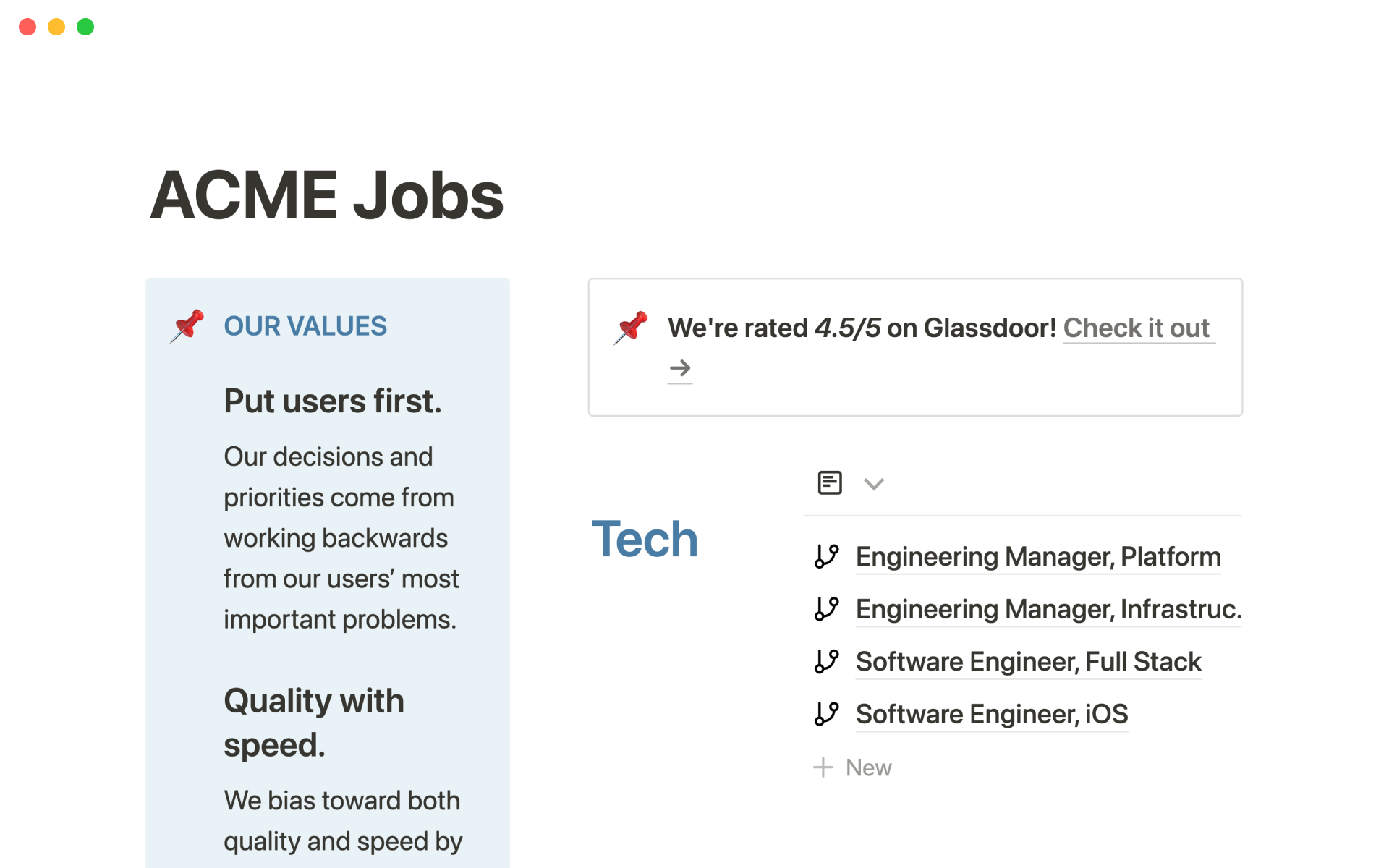Click the ACME Jobs page title
This screenshot has width=1389, height=868.
[x=326, y=195]
